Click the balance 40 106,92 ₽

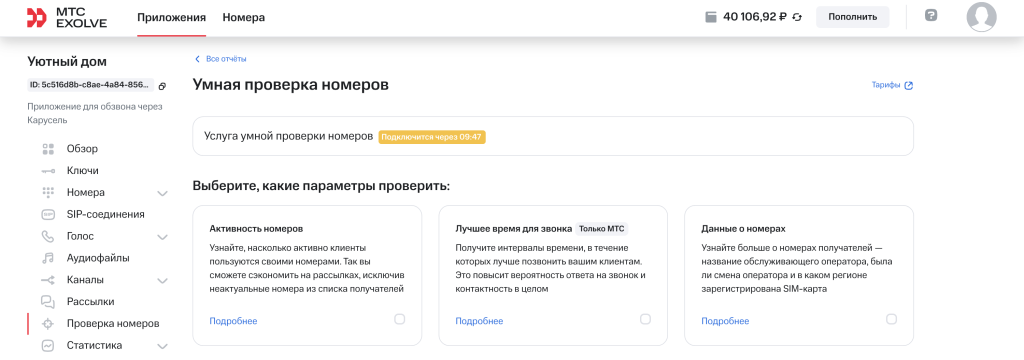click(x=754, y=18)
